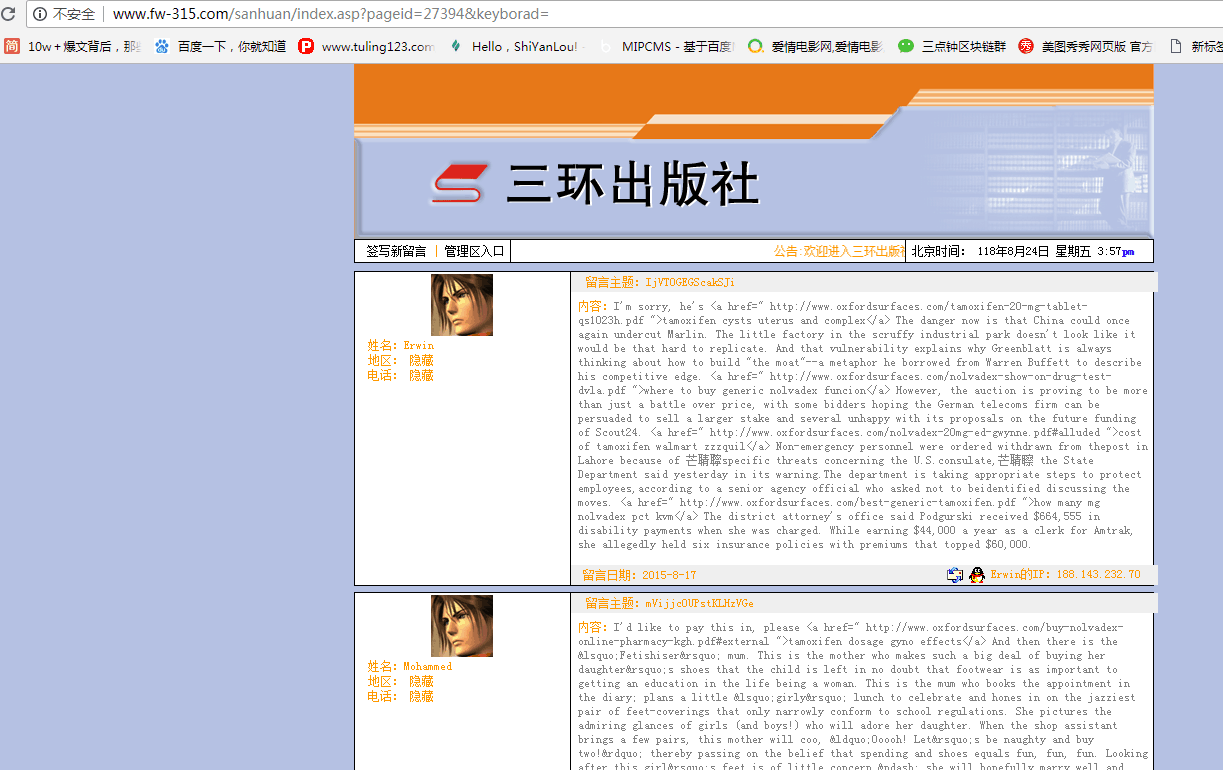
Task: Click the QQ contact icon for Erwin
Action: coord(977,575)
